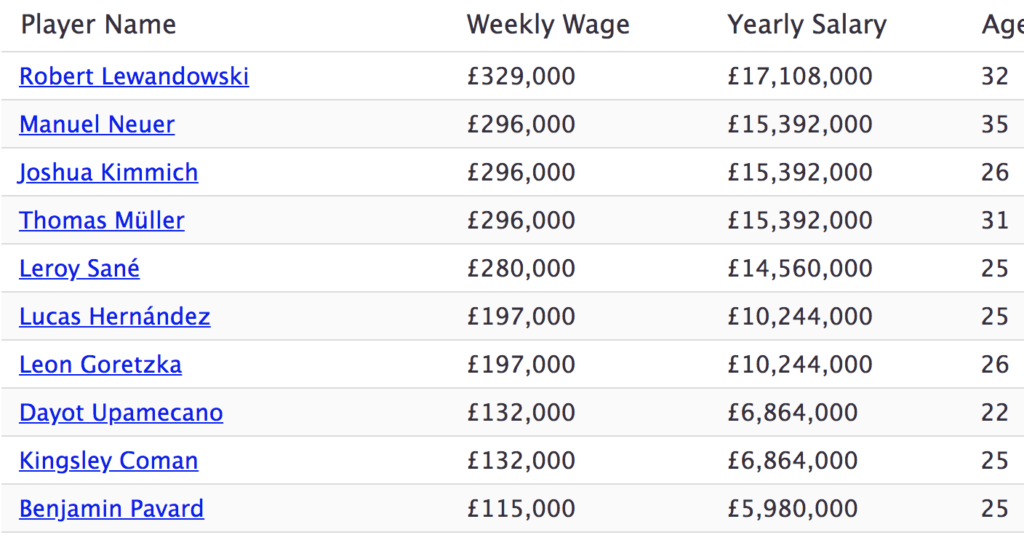This screenshot has width=1024, height=543.
Task: Open Joshua Kimmich's profile link
Action: [109, 173]
